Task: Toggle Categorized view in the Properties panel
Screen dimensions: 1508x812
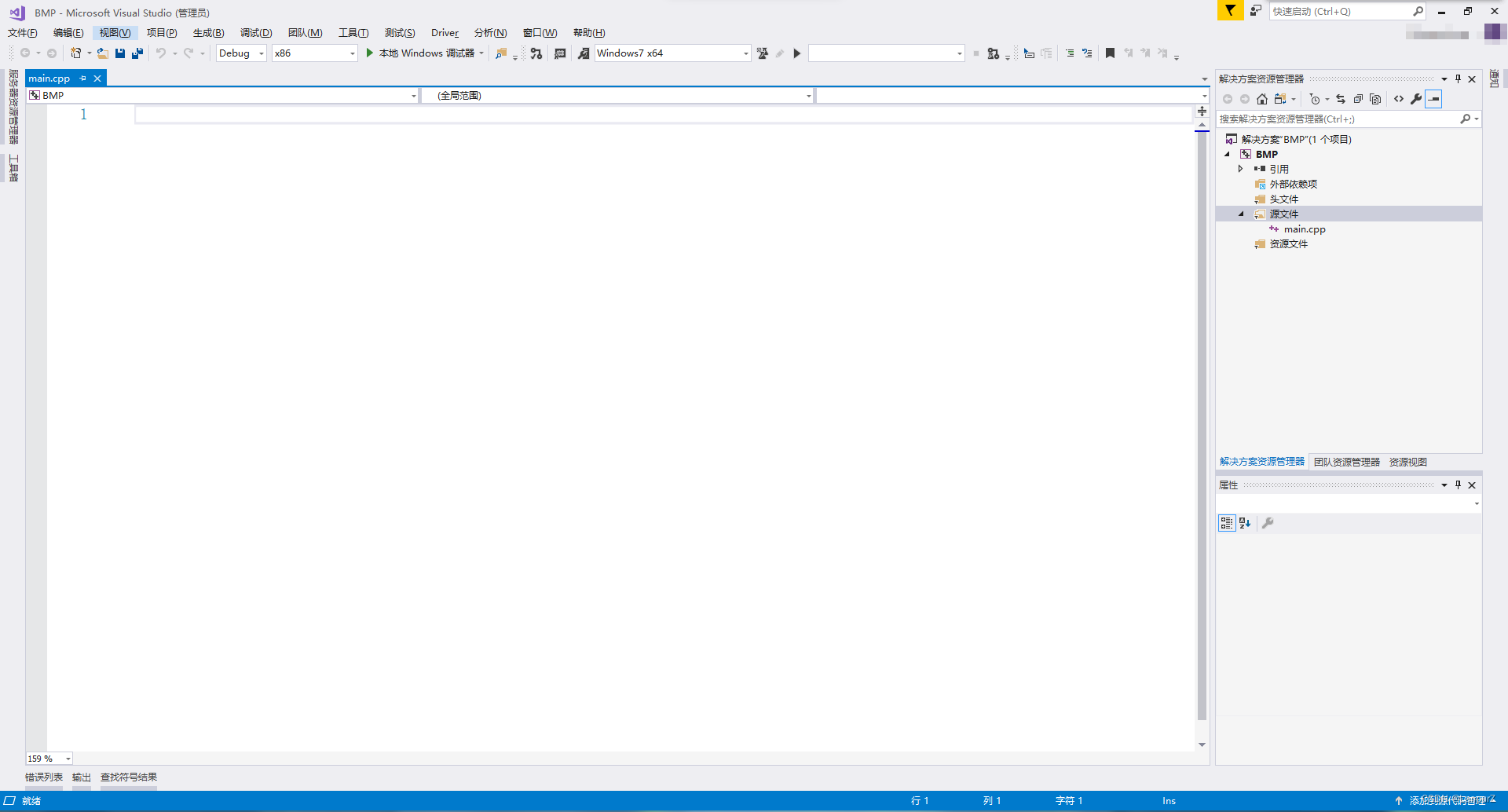Action: 1227,523
